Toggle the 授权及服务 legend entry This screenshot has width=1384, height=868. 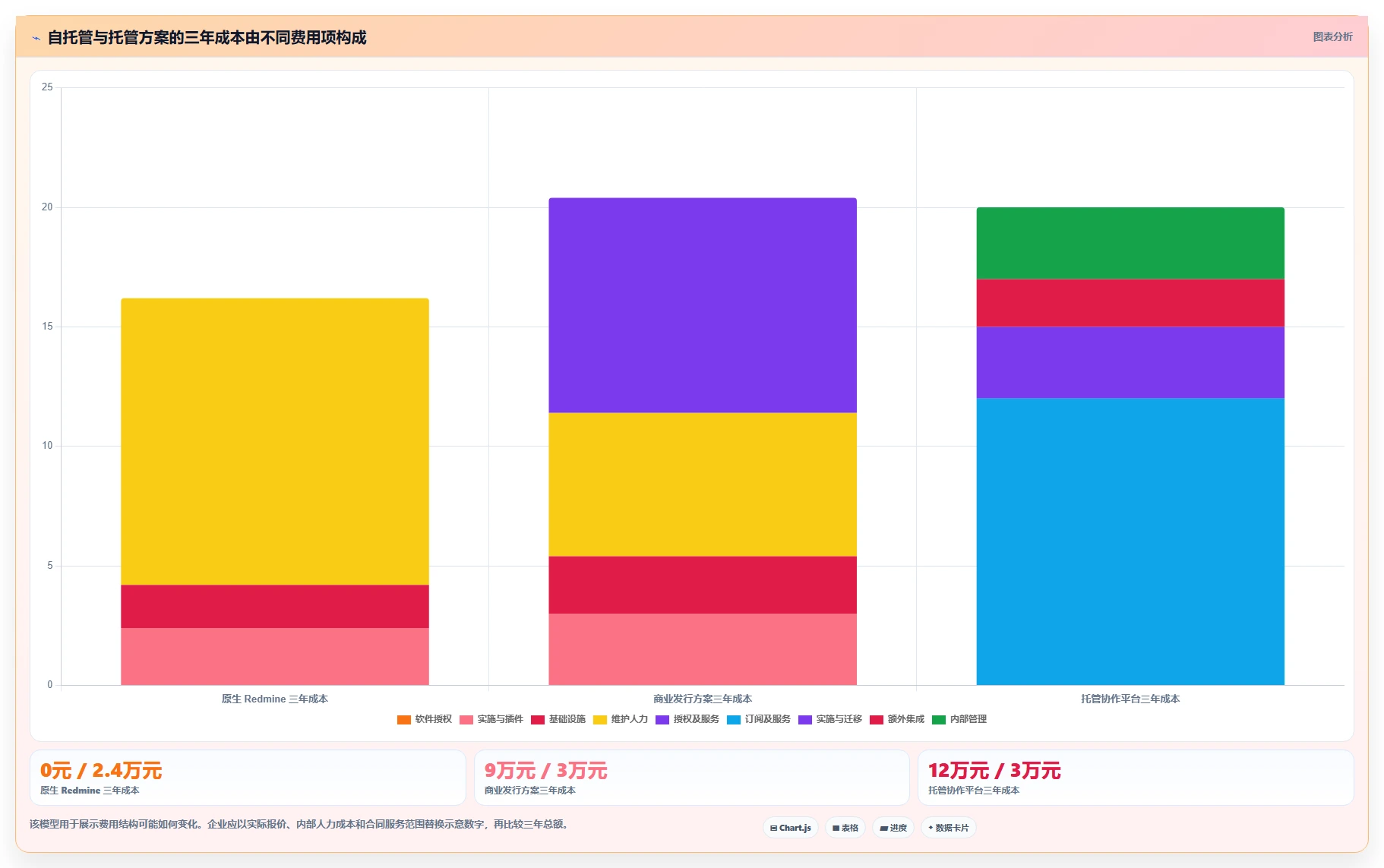(687, 719)
